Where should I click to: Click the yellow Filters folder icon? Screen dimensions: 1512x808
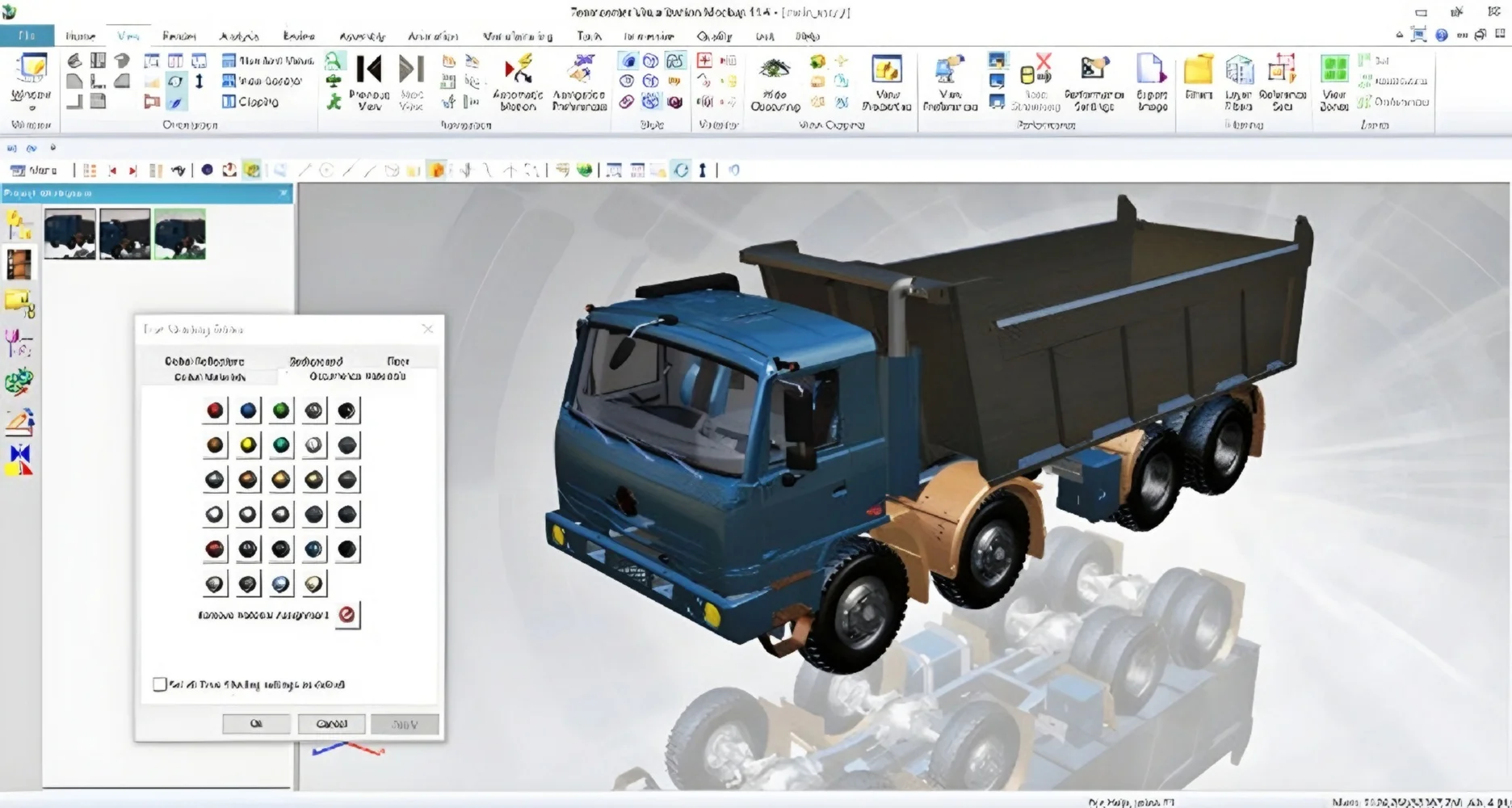pyautogui.click(x=1198, y=71)
